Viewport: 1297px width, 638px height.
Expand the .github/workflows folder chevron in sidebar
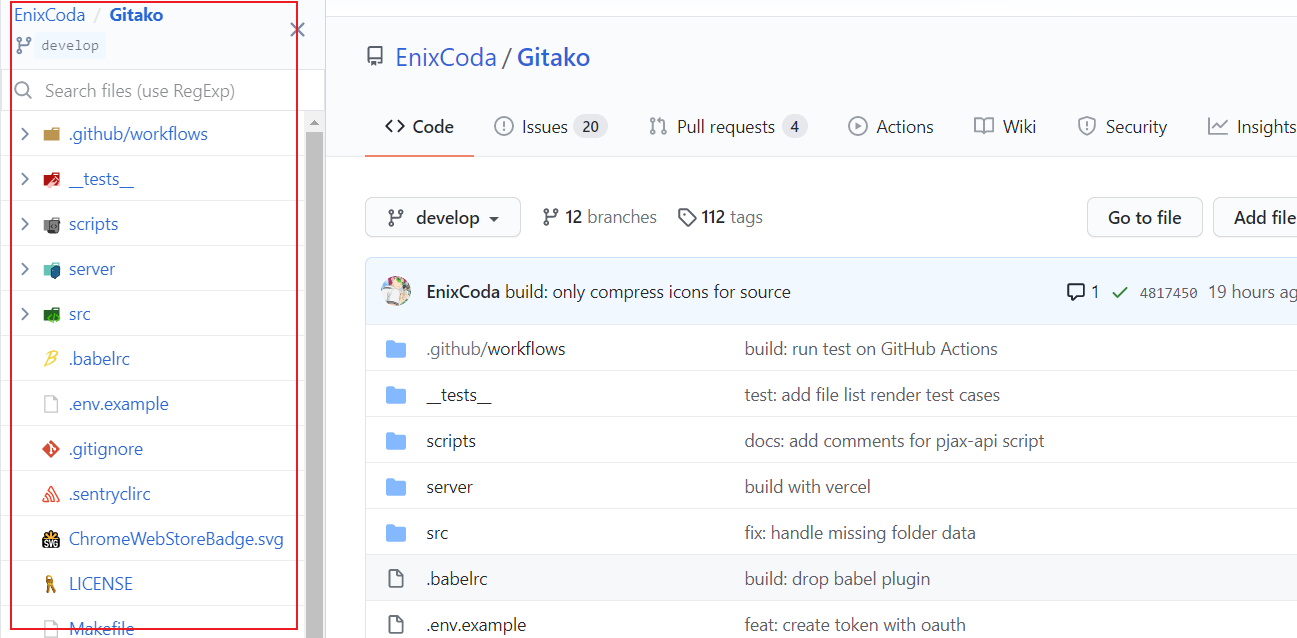point(25,134)
